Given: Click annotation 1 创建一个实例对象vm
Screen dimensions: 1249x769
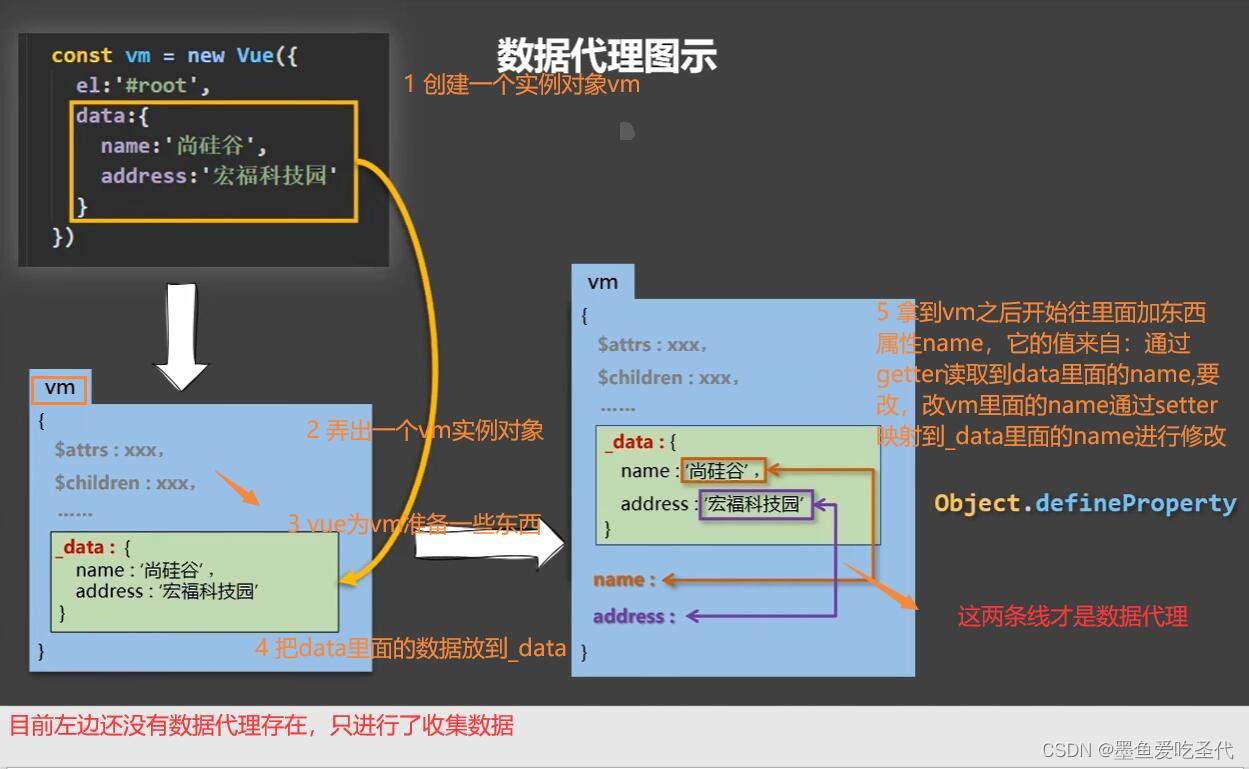Looking at the screenshot, I should click(525, 85).
